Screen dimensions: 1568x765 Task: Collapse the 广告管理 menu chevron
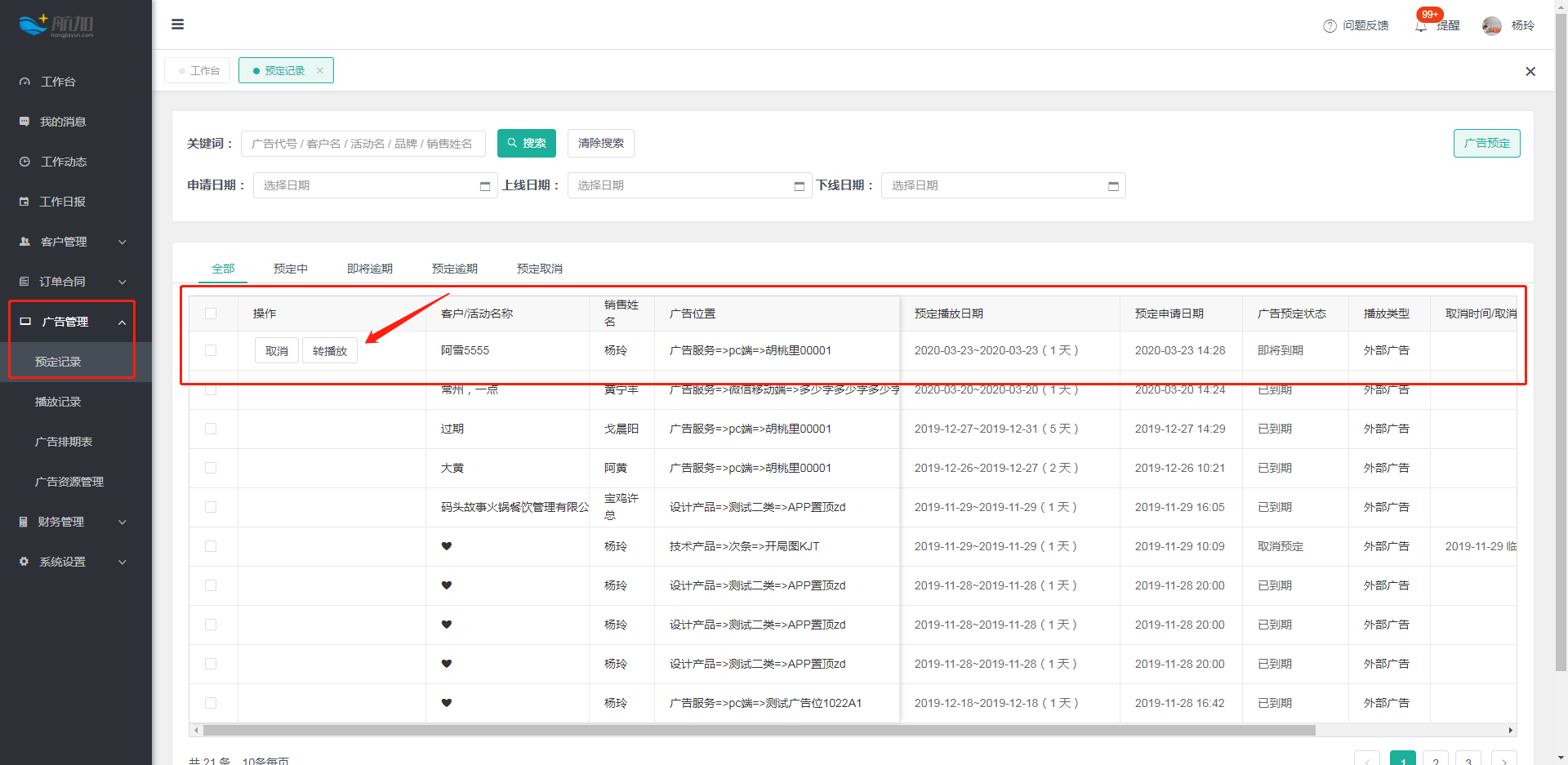(x=122, y=322)
